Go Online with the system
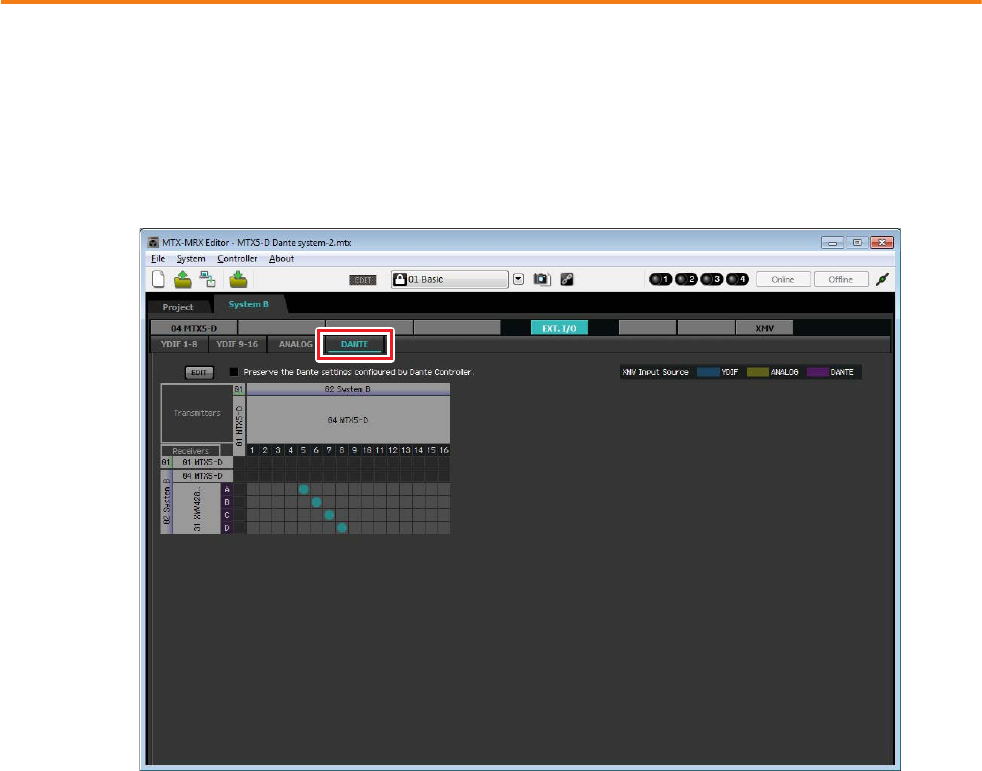982x771 pixels. coord(783,279)
